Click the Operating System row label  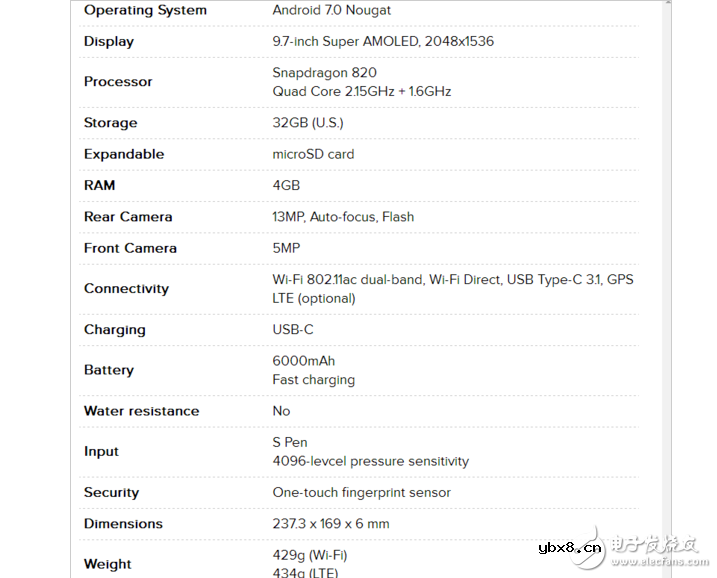tap(145, 10)
